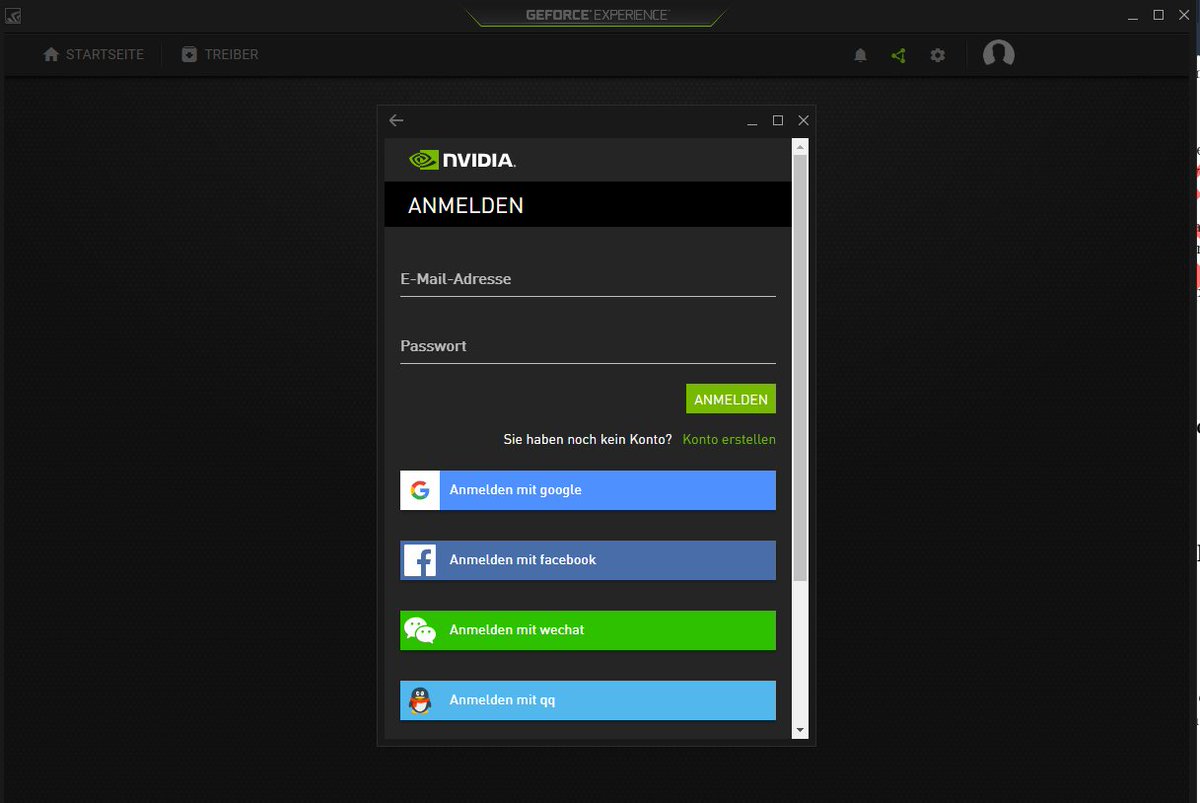Click the WeChat logo icon

(x=420, y=630)
